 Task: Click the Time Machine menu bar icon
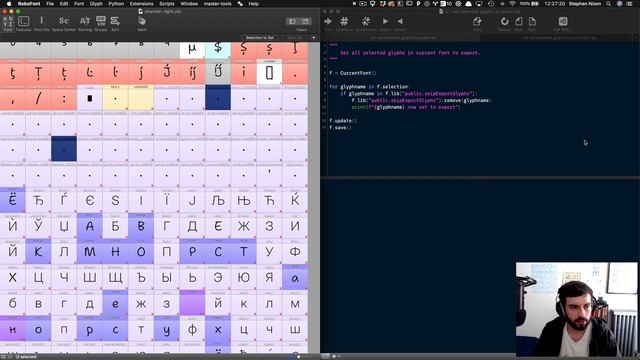click(x=491, y=4)
